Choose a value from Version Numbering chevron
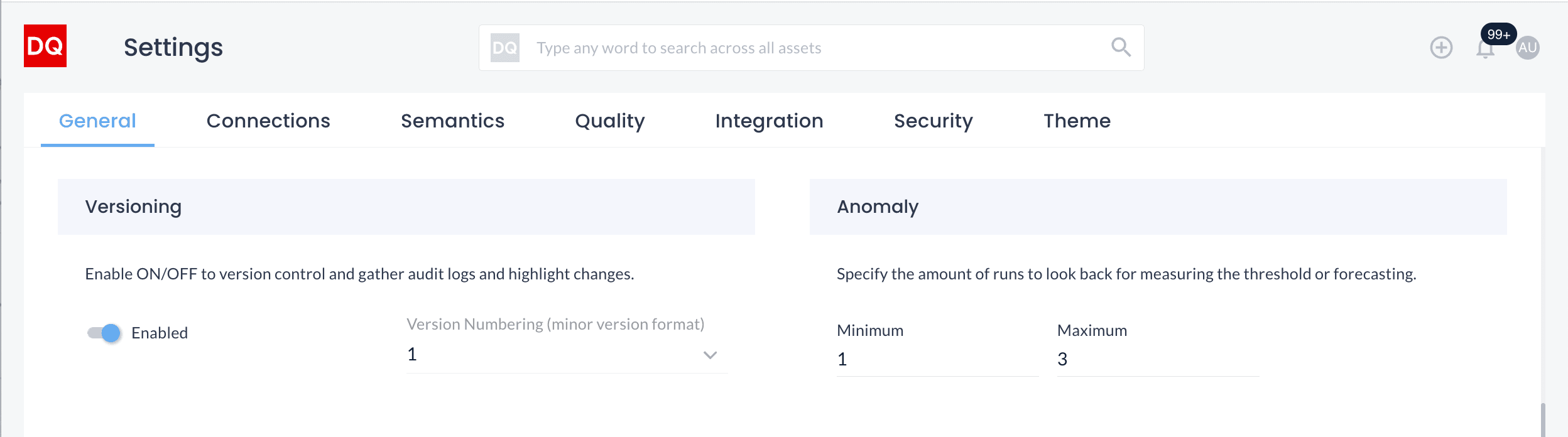 point(710,356)
